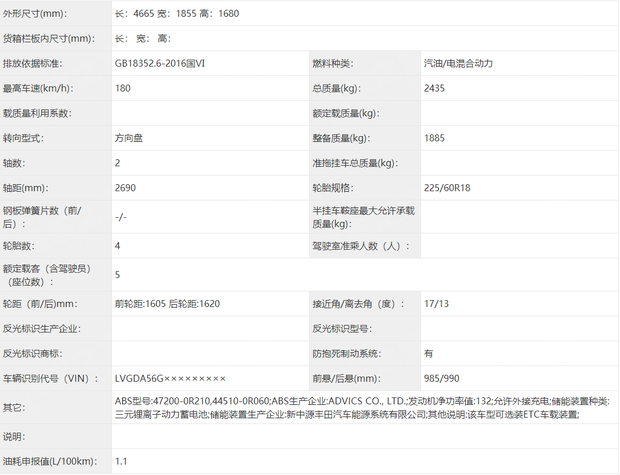Viewport: 620px width, 475px height.
Task: Click the 最高车速(km/h) label
Action: tap(38, 89)
